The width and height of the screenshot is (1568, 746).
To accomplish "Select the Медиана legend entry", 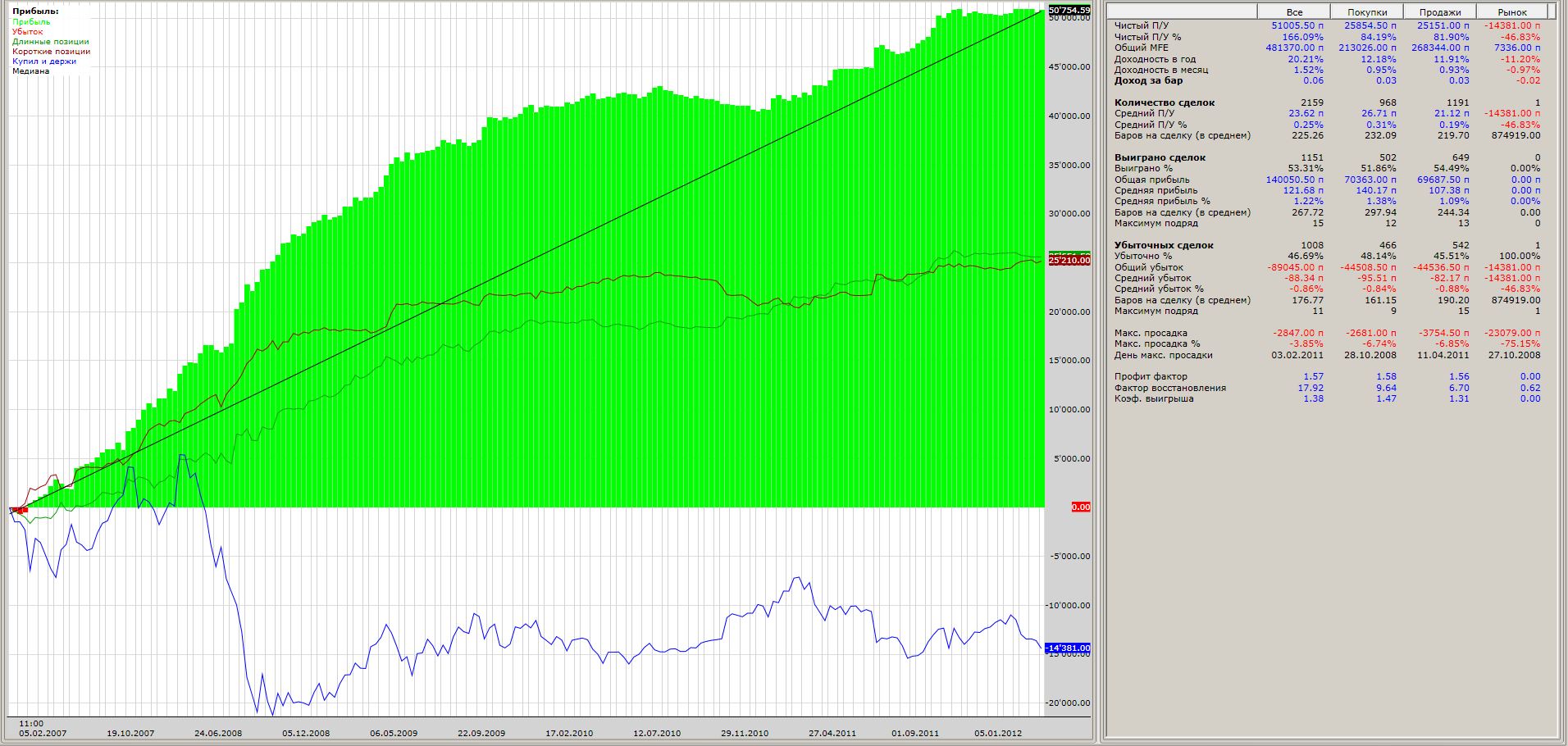I will tap(30, 71).
